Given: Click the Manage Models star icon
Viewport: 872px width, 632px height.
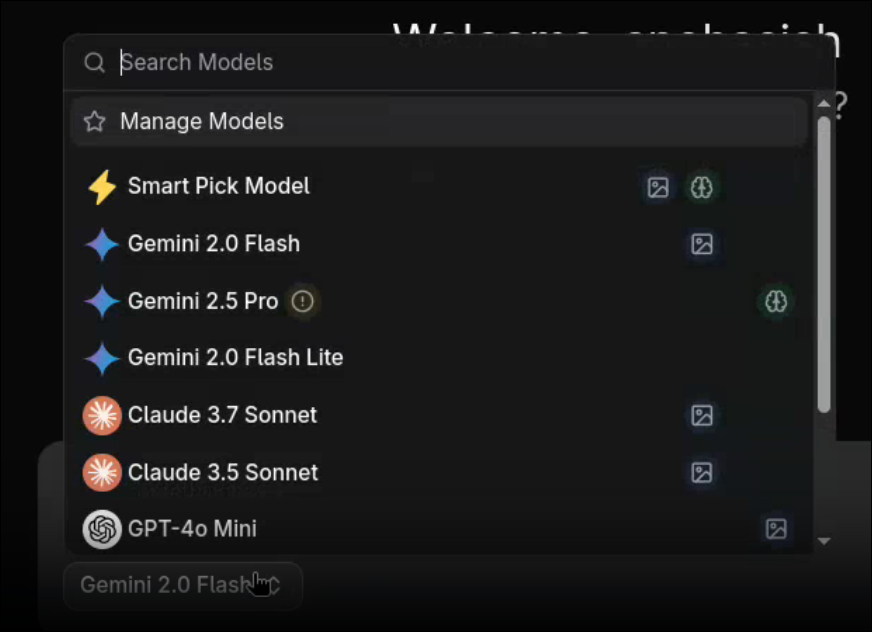Looking at the screenshot, I should [95, 121].
